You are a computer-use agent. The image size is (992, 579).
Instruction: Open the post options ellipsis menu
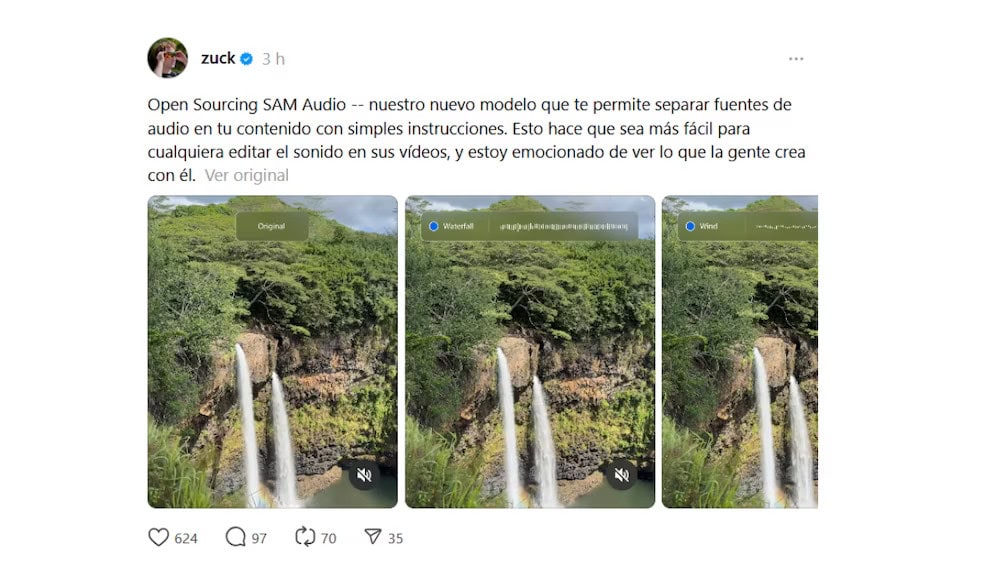click(x=796, y=58)
